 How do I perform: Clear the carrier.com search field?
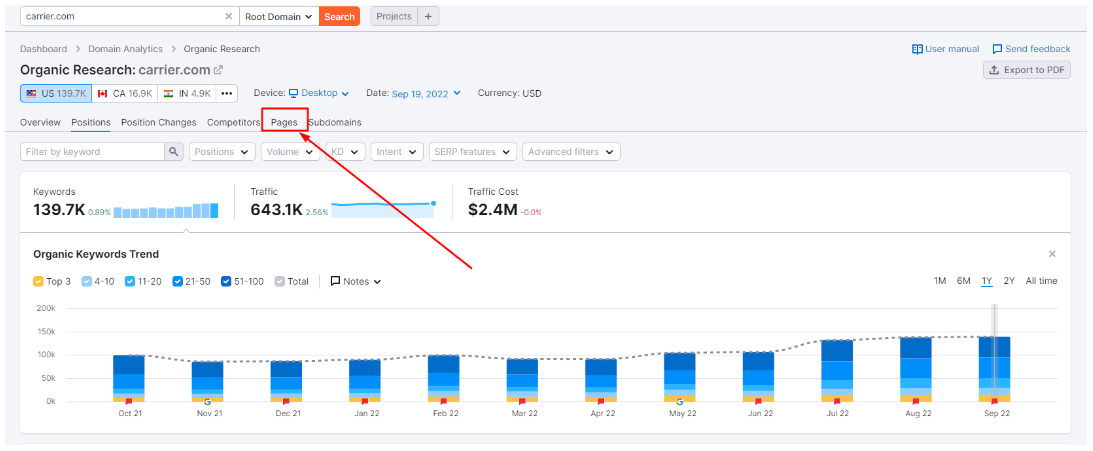[x=229, y=16]
